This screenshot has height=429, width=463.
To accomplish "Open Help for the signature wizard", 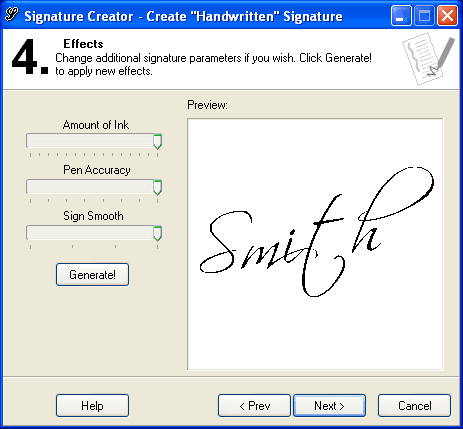I will pyautogui.click(x=92, y=405).
